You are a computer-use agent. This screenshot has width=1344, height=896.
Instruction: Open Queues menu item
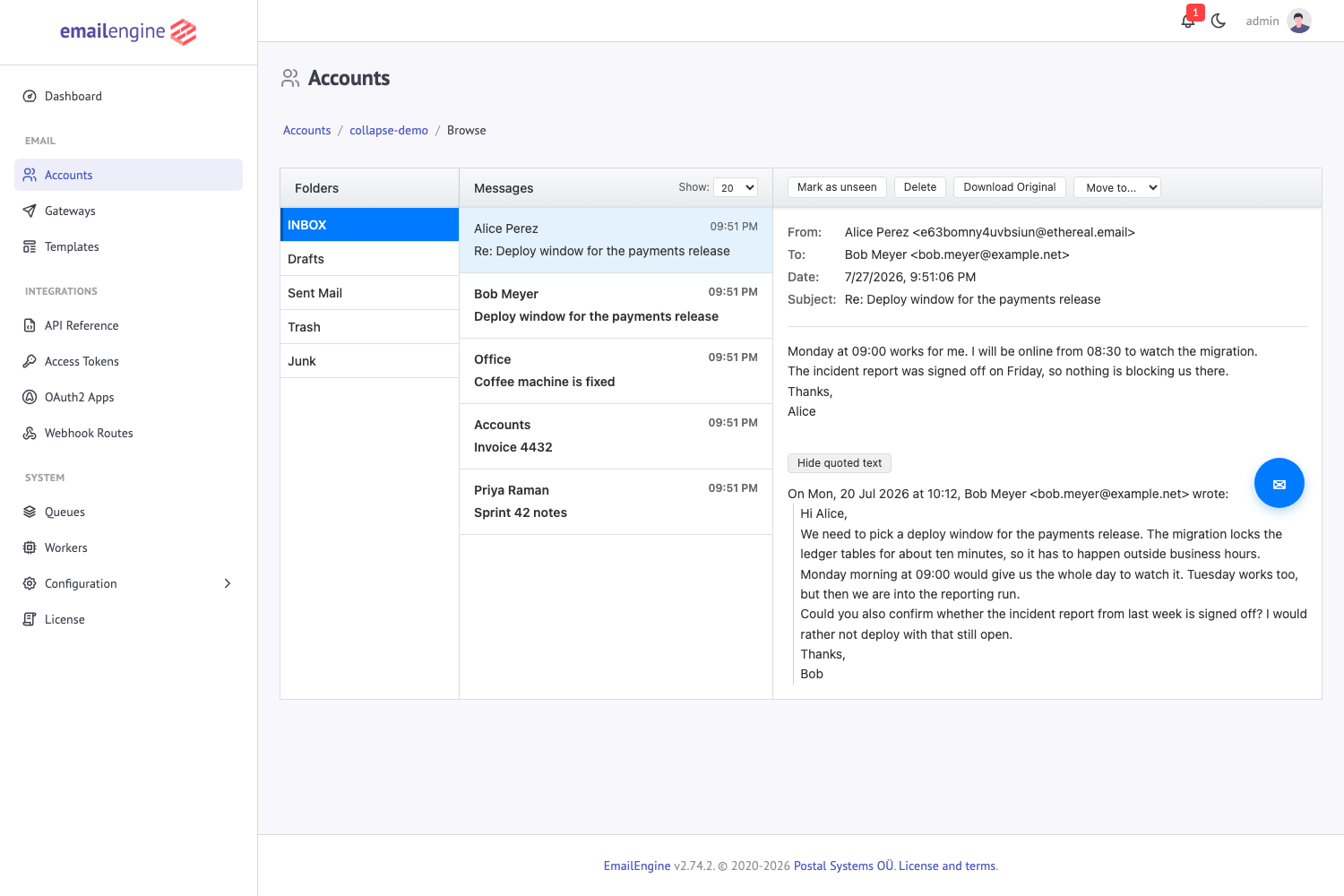[128, 512]
